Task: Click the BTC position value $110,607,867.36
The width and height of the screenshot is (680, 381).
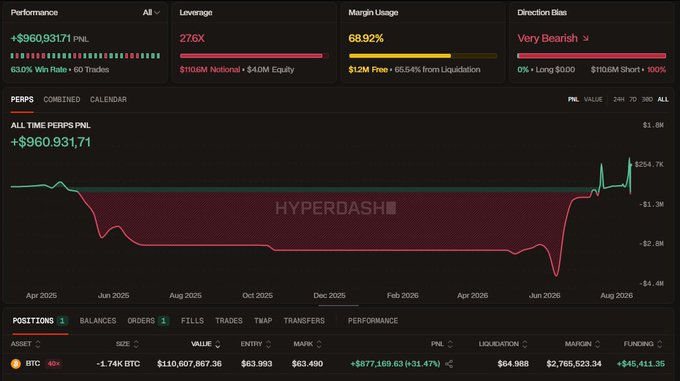Action: click(190, 364)
